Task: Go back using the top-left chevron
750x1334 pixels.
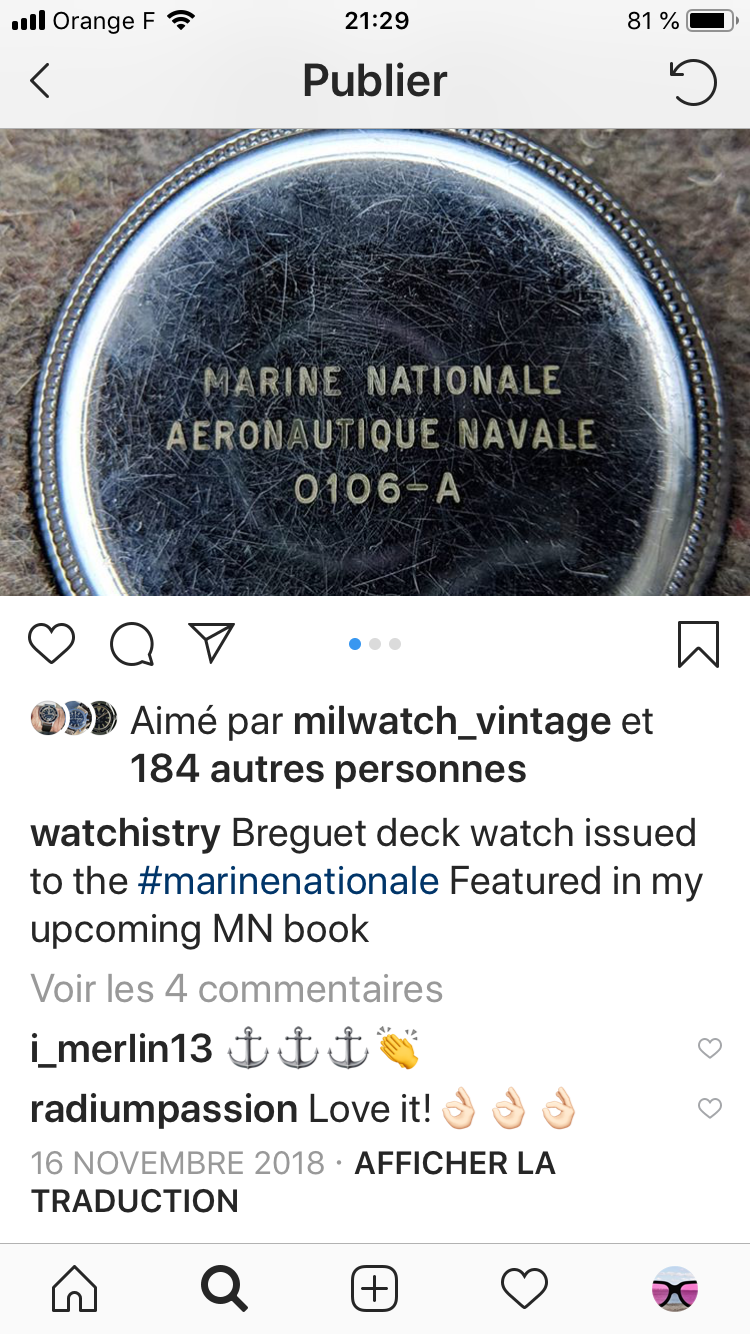Action: [x=40, y=81]
